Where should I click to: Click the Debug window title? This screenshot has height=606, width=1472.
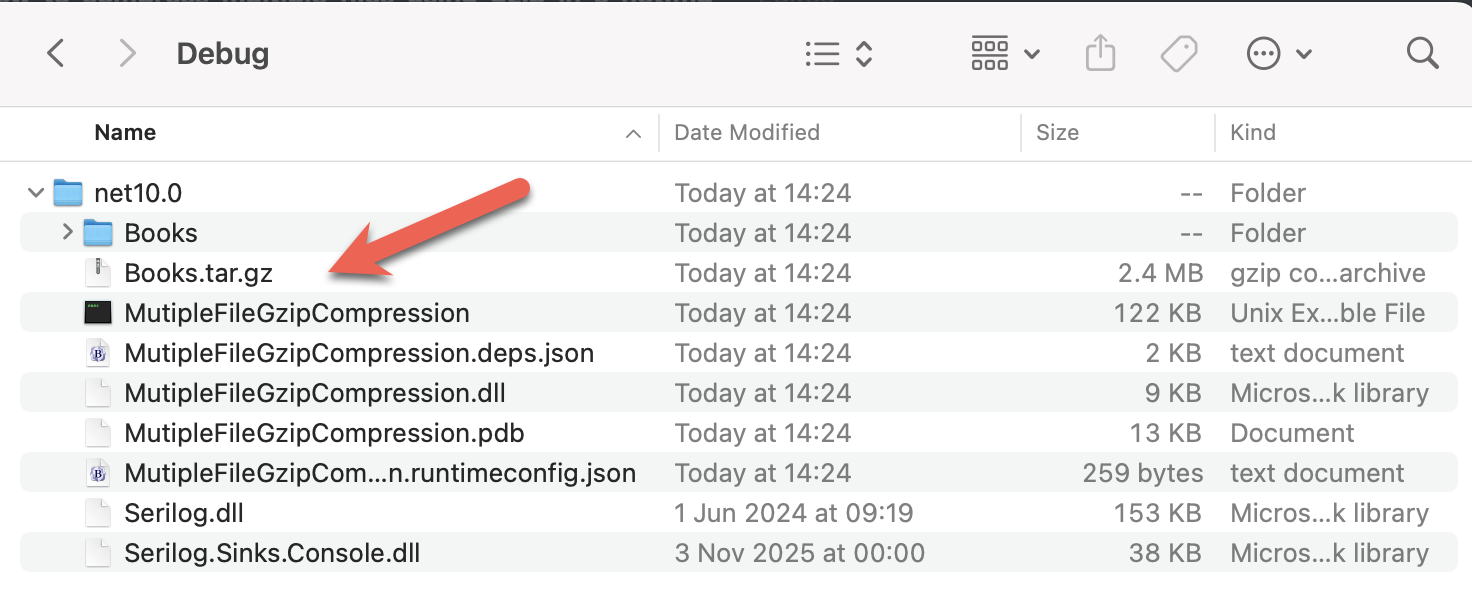(x=222, y=53)
